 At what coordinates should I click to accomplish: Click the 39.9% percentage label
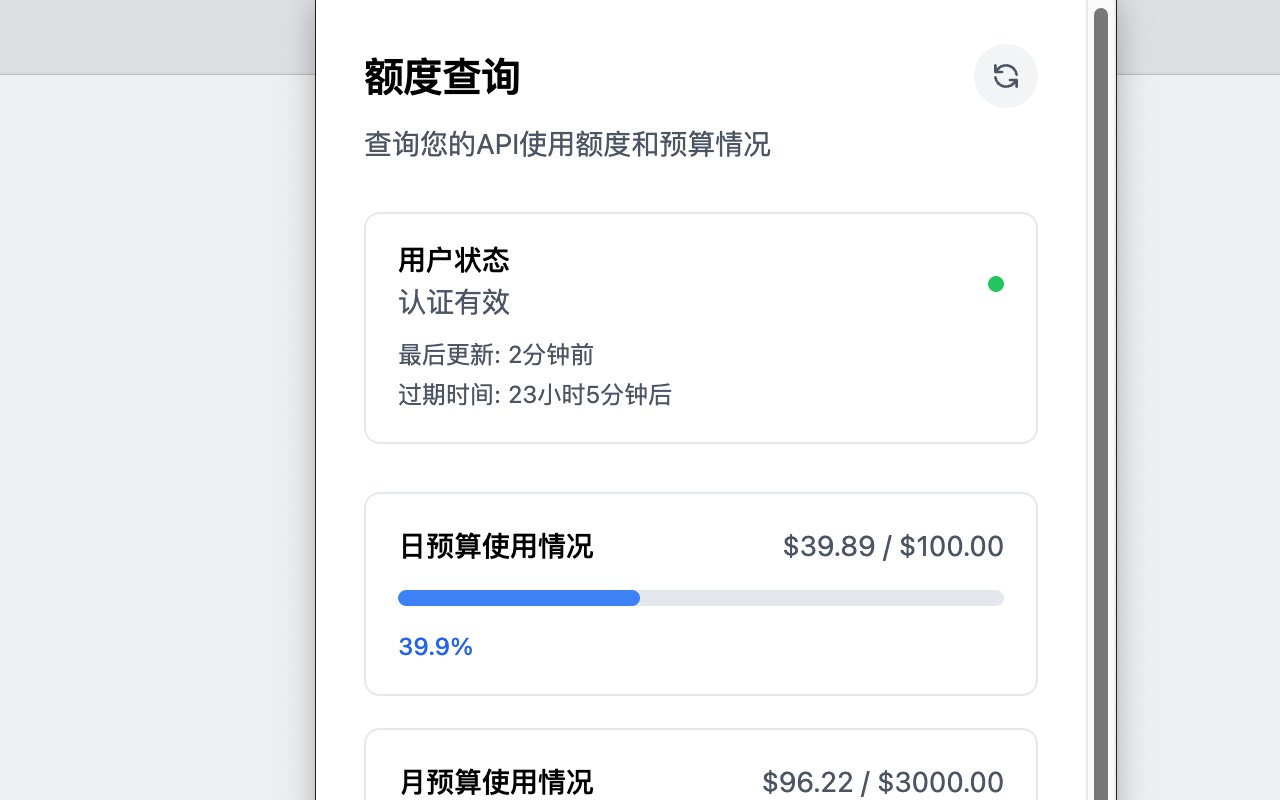pos(435,647)
